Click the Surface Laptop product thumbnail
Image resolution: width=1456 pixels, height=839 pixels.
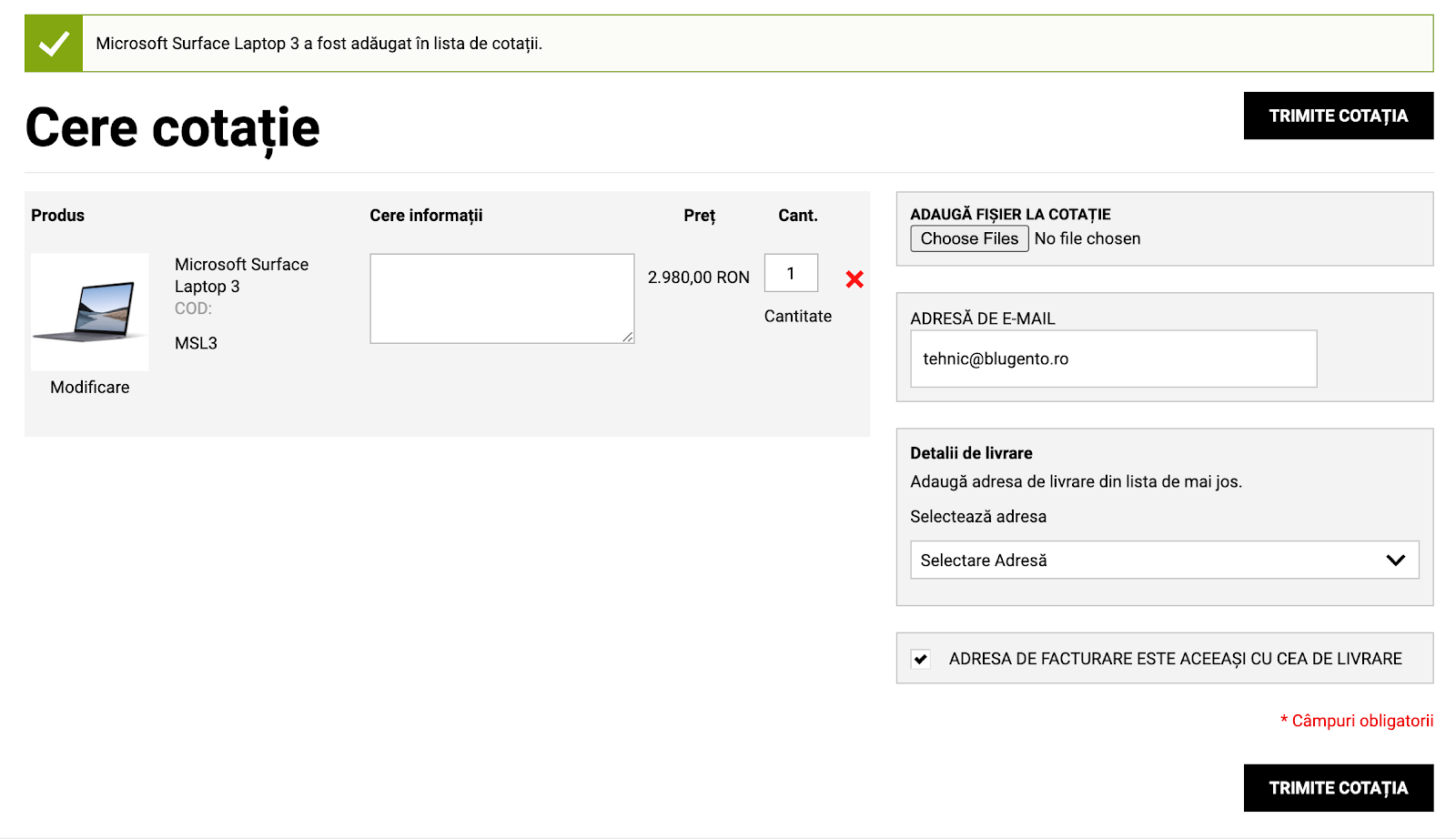(90, 312)
